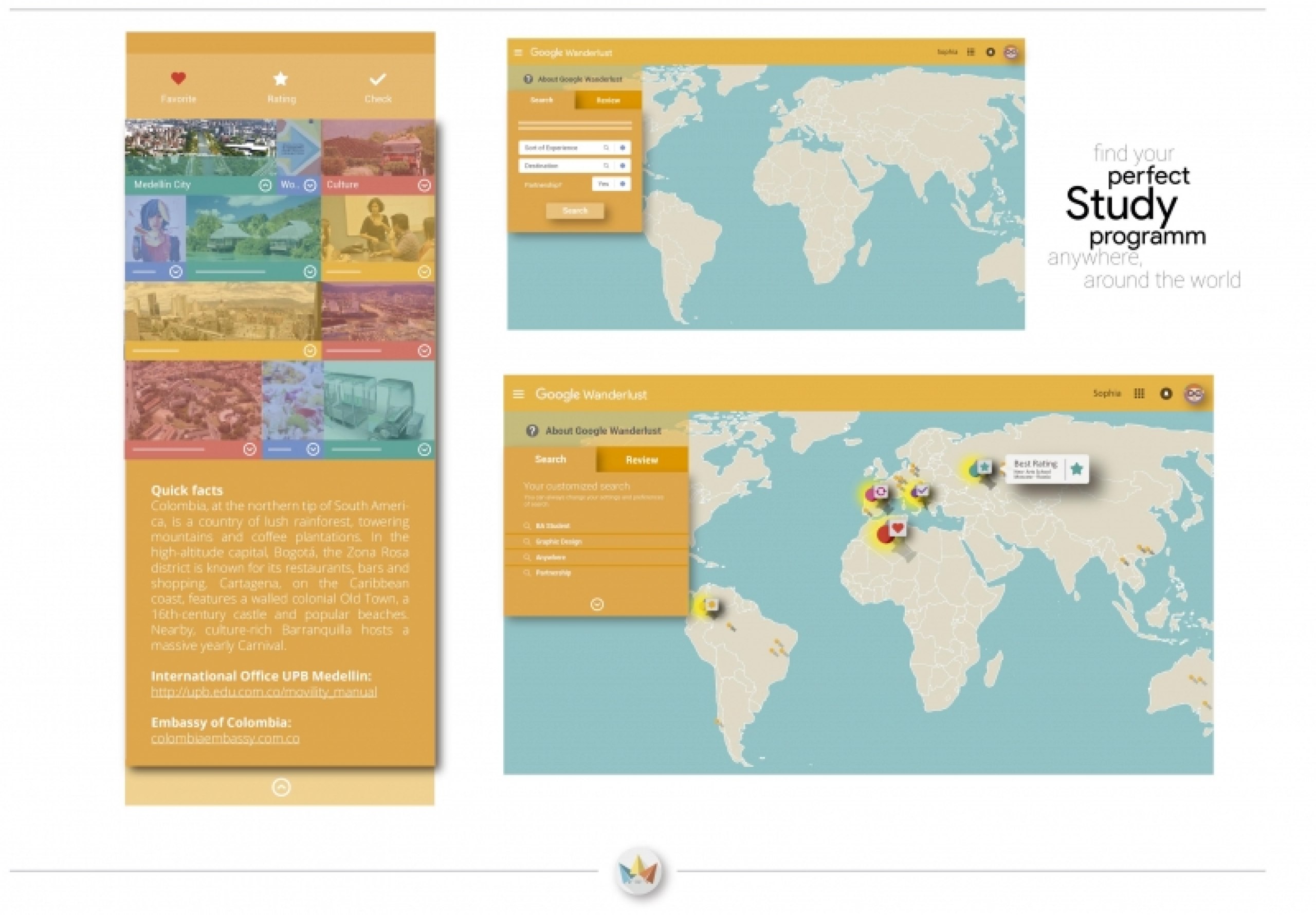Expand the Medellin City tile chevron
Viewport: 1316px width, 915px height.
265,185
